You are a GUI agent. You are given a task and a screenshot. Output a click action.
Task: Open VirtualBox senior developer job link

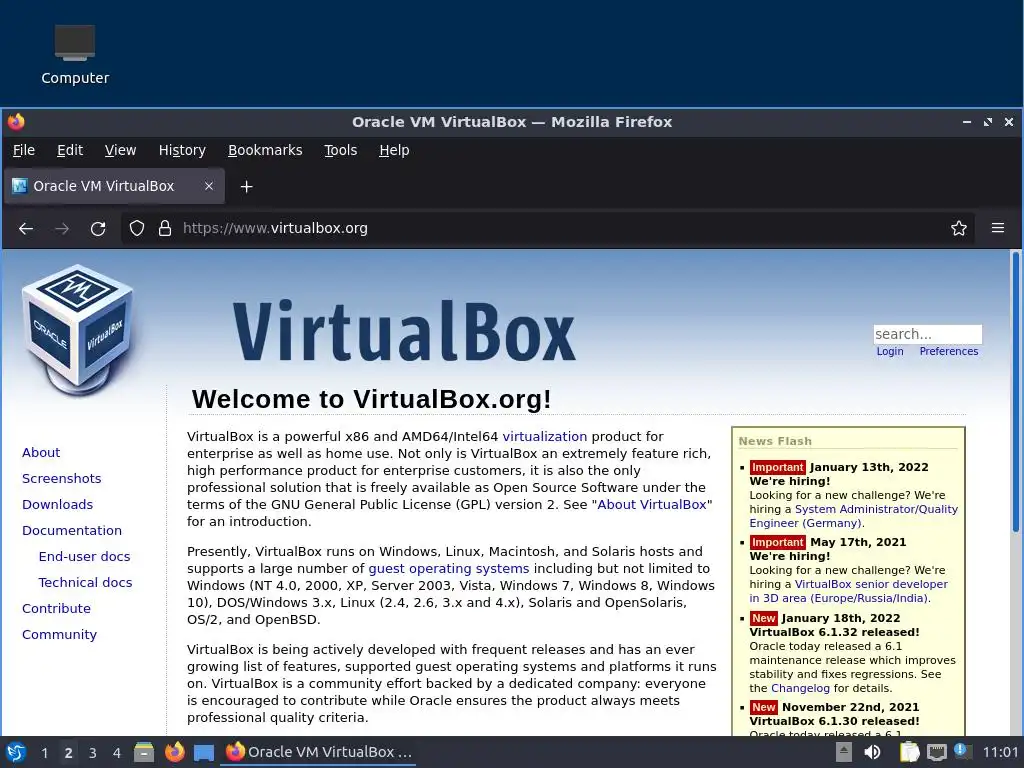tap(848, 591)
